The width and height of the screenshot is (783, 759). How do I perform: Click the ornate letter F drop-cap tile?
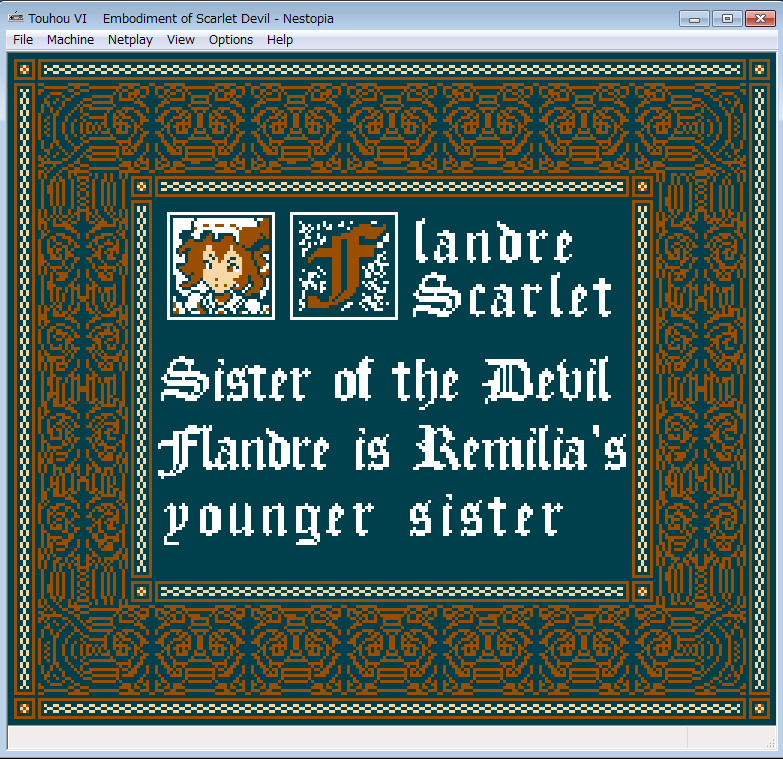tap(344, 266)
